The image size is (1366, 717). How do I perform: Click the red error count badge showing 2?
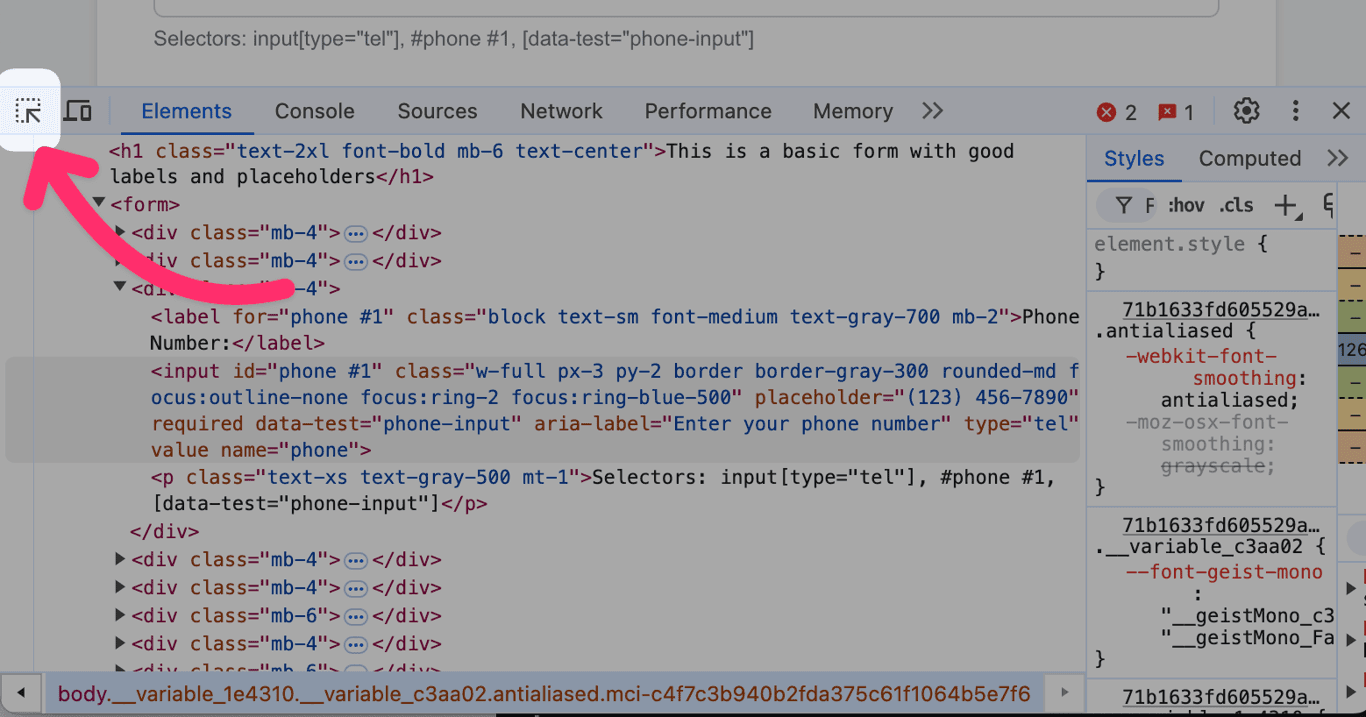(x=1117, y=112)
